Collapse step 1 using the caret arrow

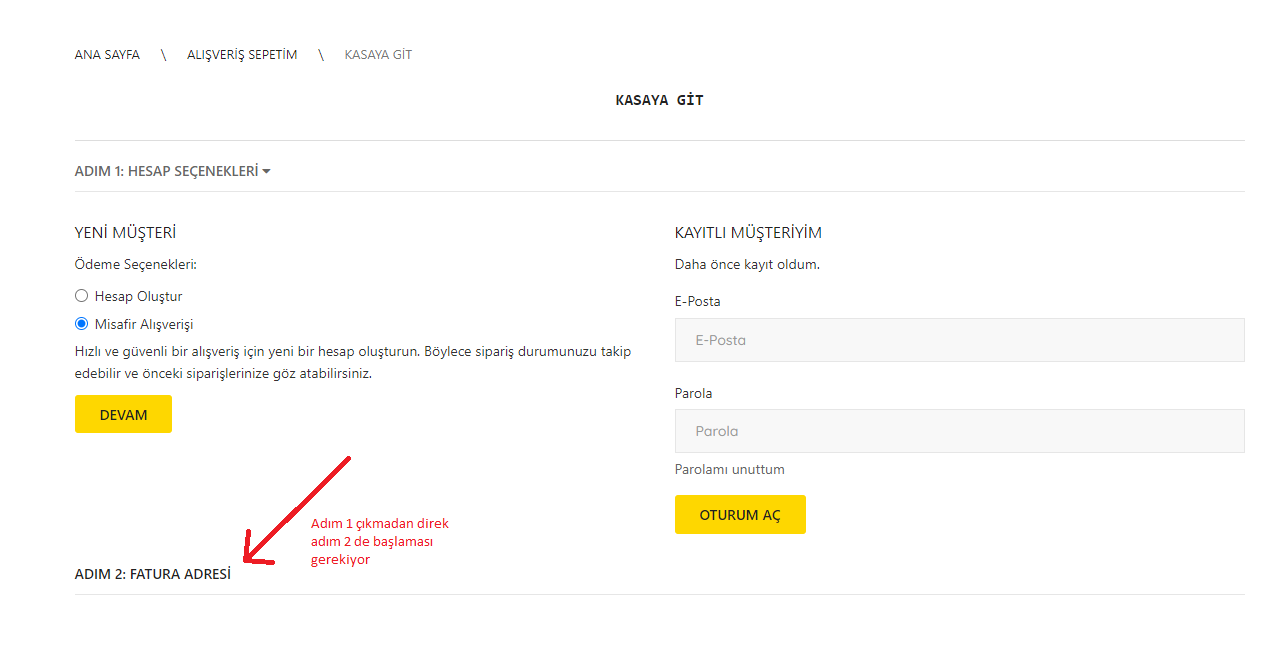(266, 172)
